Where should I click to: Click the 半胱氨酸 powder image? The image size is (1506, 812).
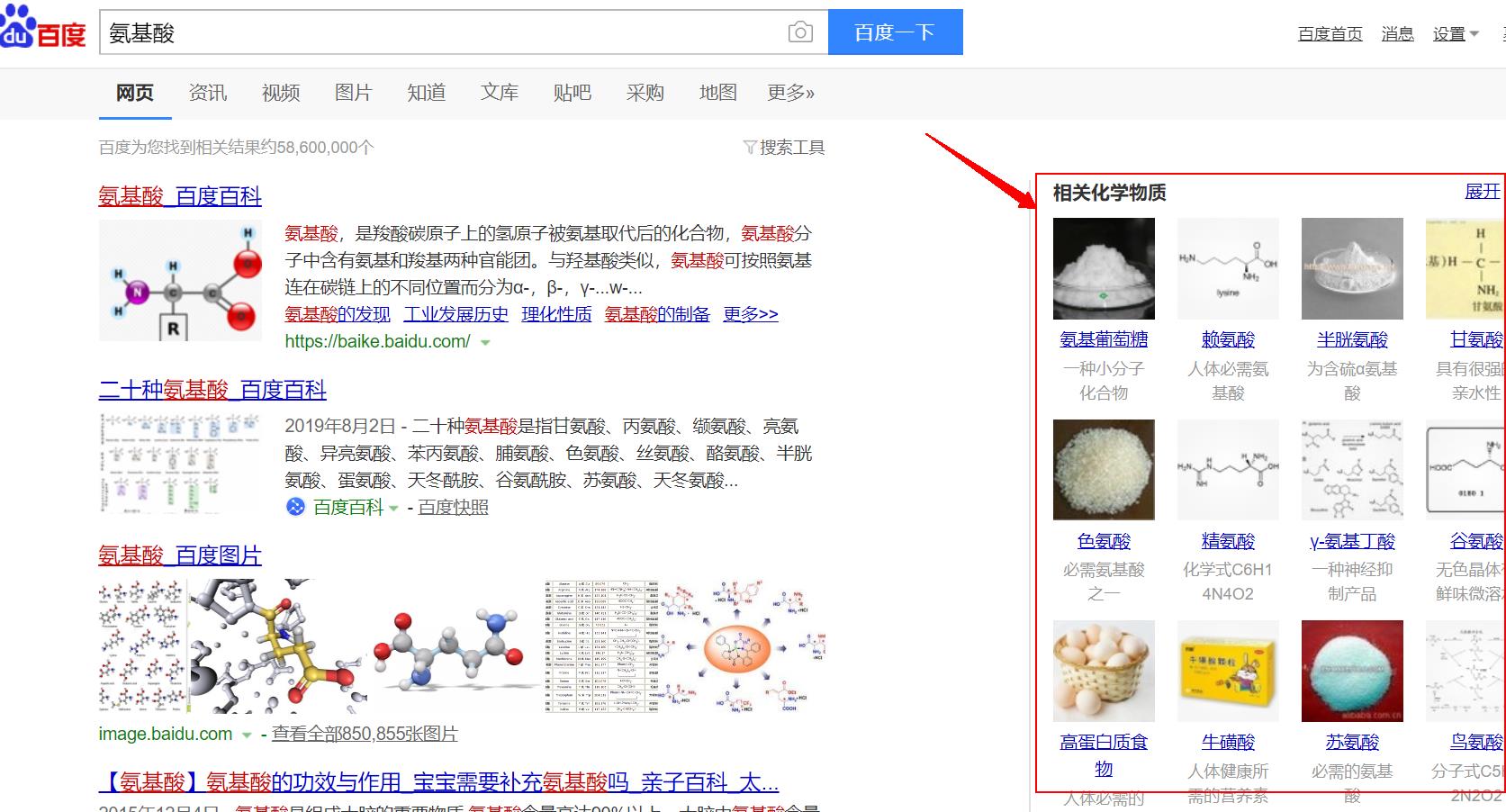coord(1352,268)
